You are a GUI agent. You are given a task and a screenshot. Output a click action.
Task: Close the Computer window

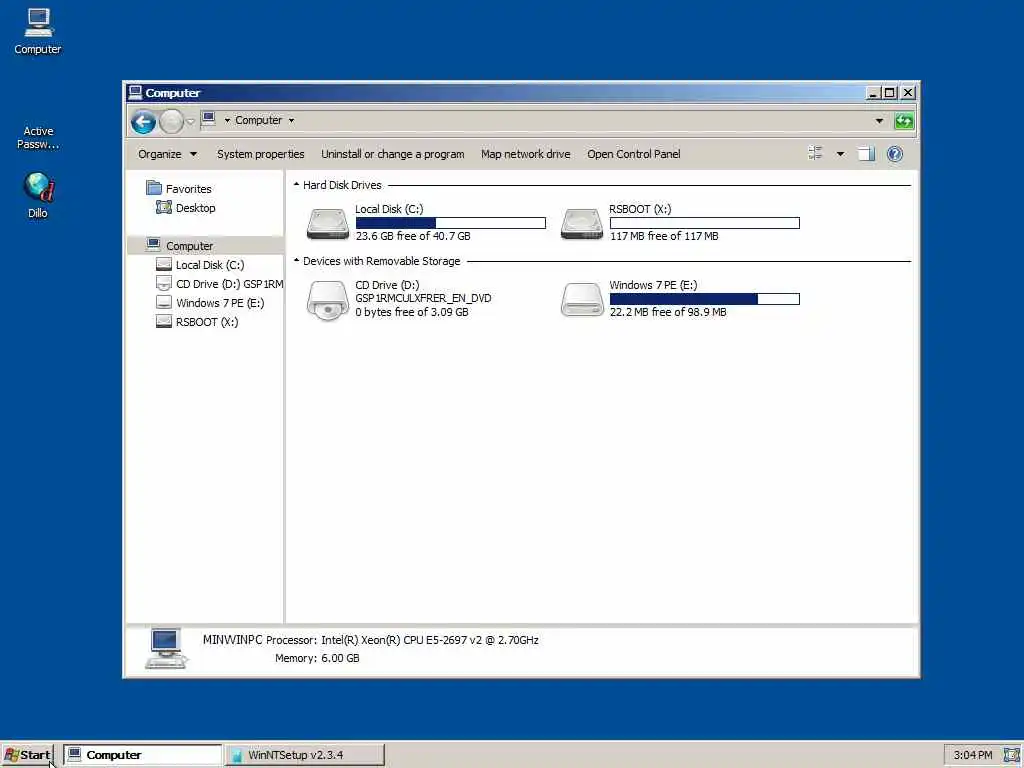coord(908,93)
